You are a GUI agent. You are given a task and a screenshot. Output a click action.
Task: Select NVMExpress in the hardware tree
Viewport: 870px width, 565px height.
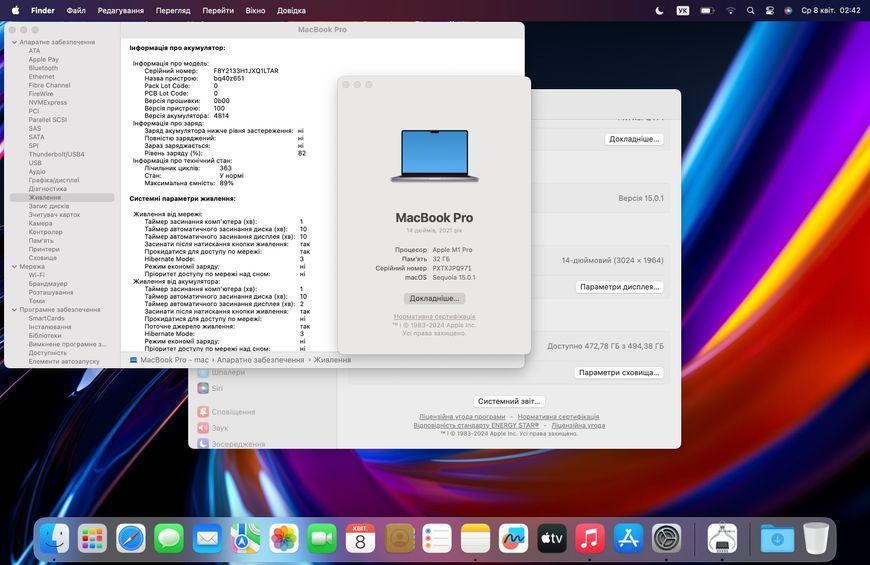(x=48, y=102)
